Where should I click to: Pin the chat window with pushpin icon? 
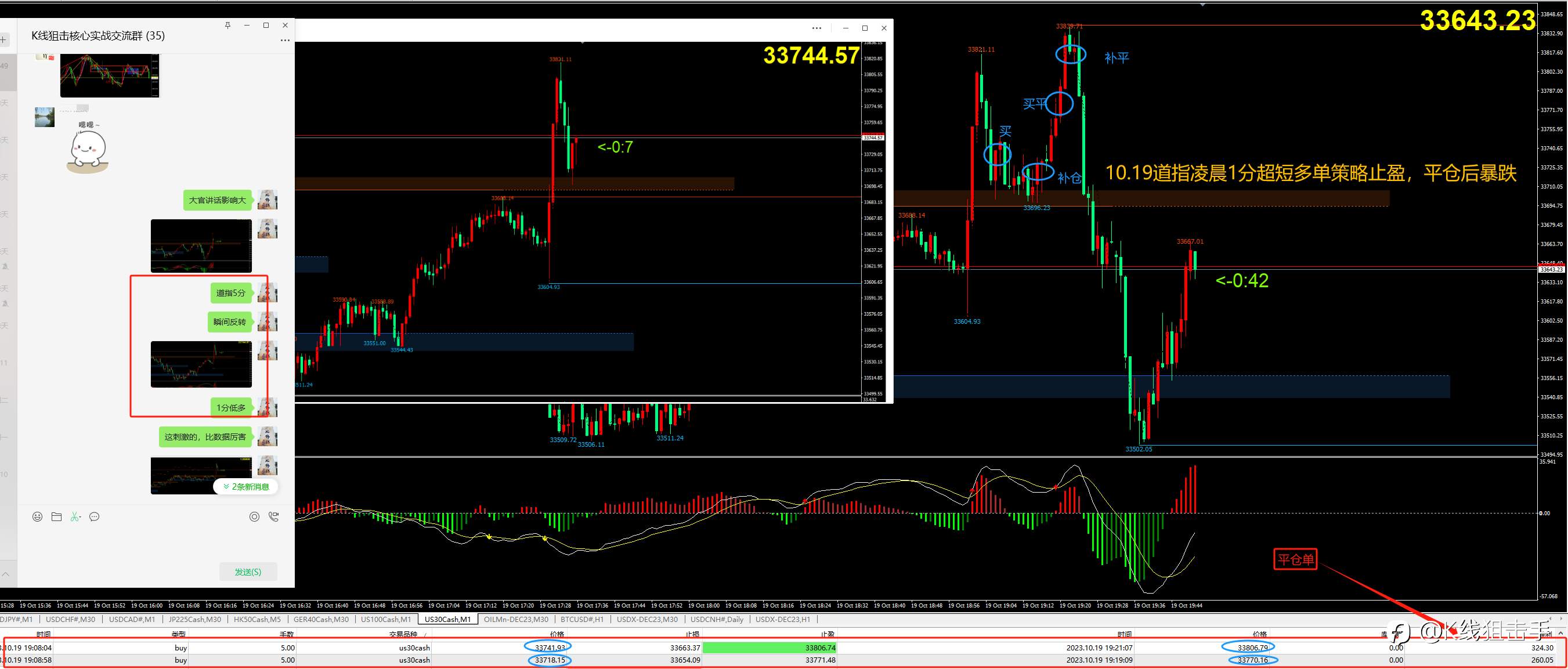[x=227, y=25]
